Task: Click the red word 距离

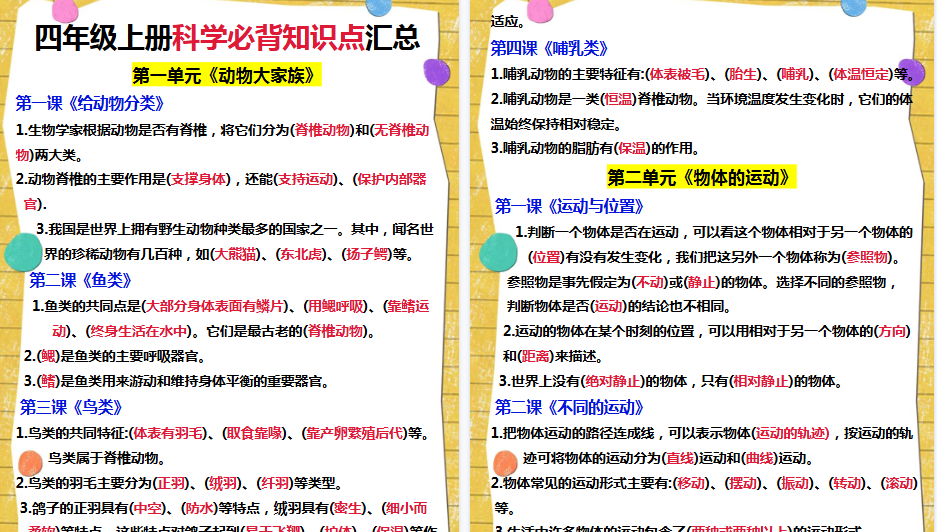Action: 535,356
